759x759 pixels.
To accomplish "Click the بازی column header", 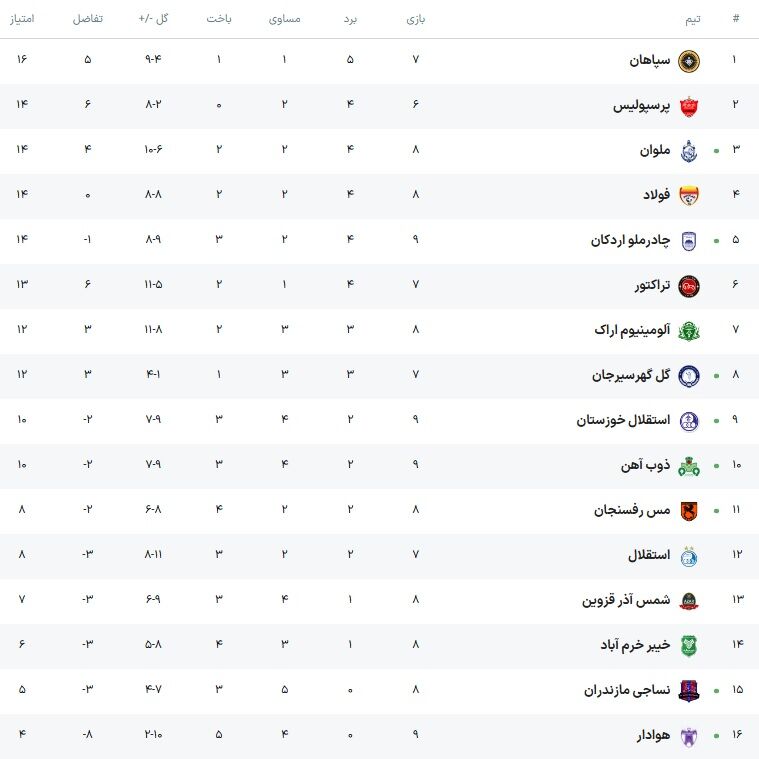I will click(x=415, y=18).
